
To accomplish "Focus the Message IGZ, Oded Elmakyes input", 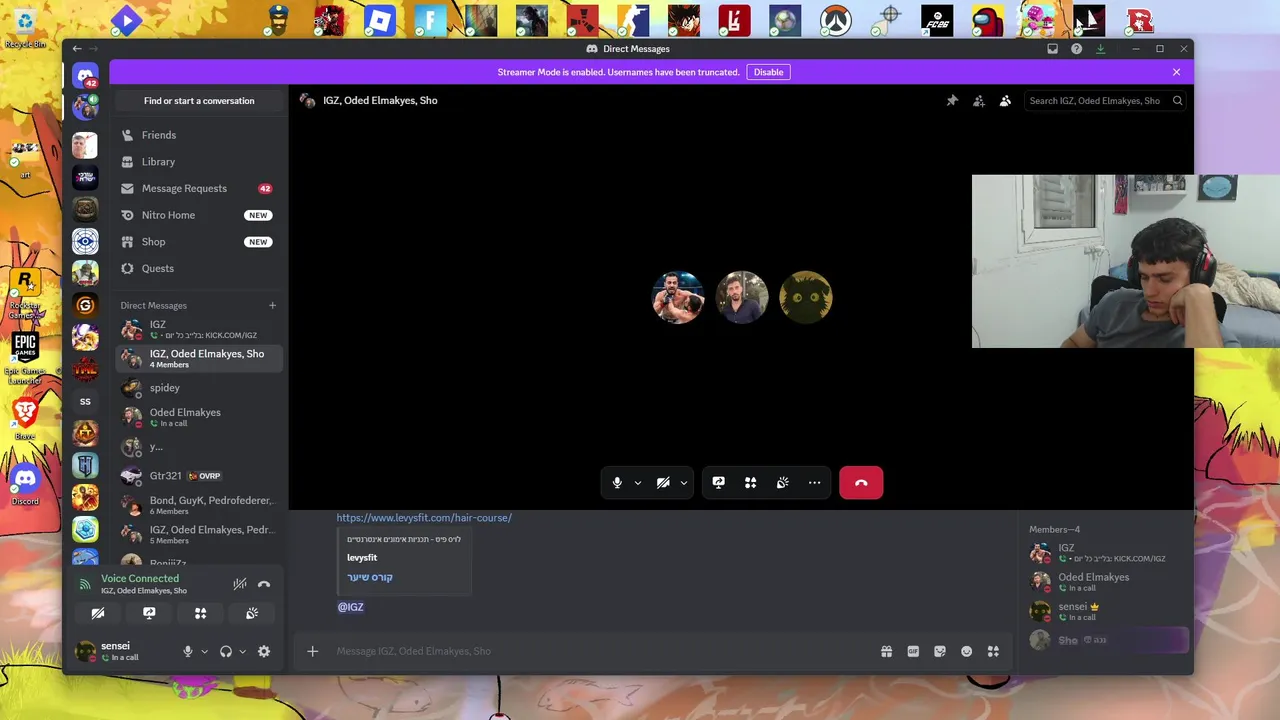I will pos(600,651).
